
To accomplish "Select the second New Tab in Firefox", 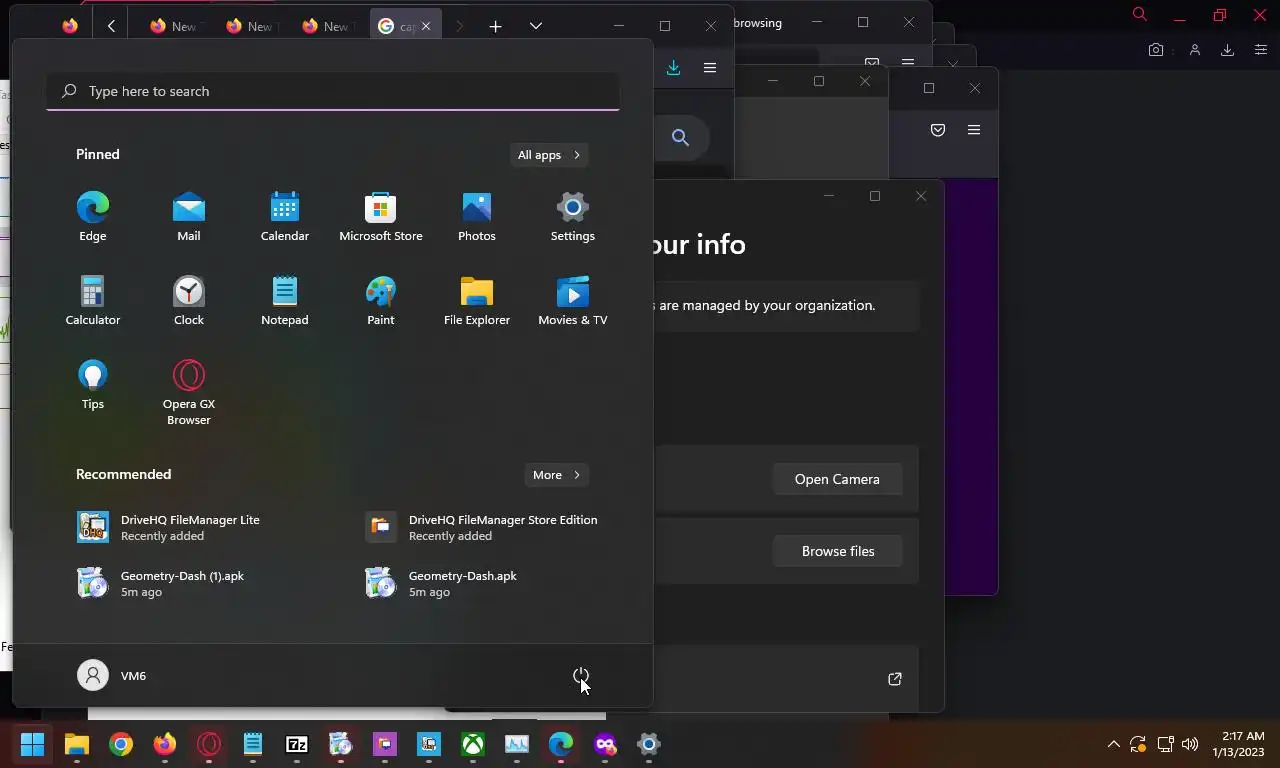I will pos(249,26).
